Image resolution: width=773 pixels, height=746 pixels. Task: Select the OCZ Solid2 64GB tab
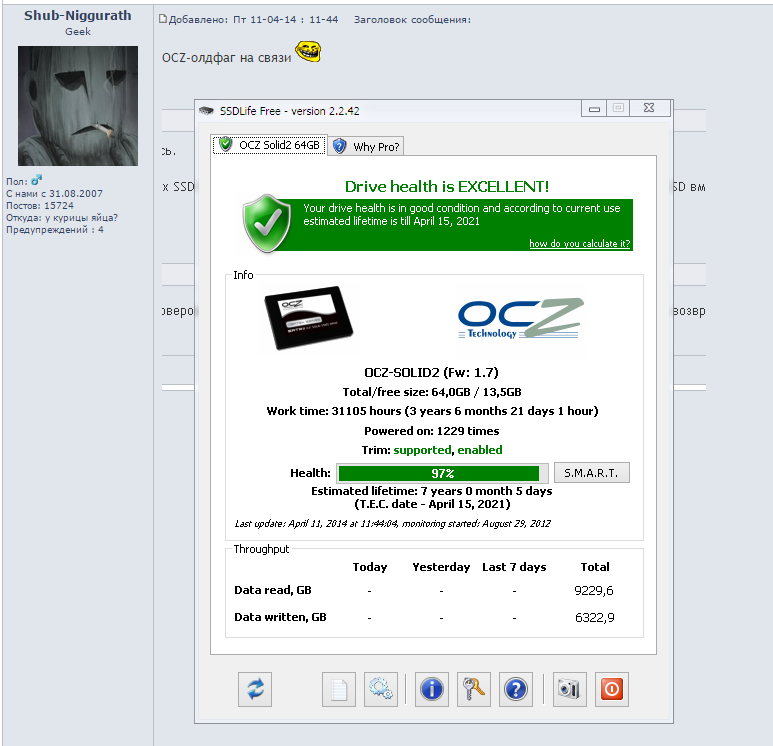pos(269,144)
